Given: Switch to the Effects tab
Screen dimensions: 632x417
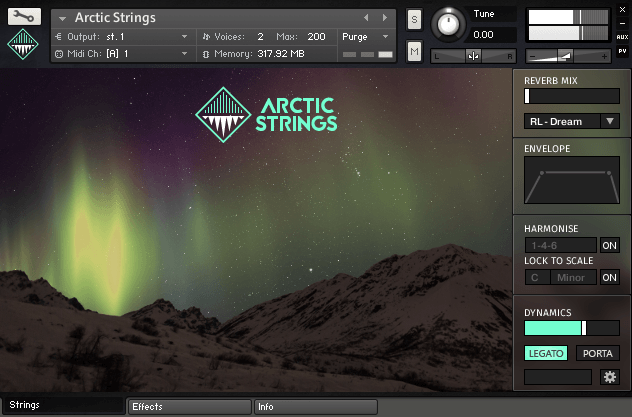Looking at the screenshot, I should (x=189, y=407).
